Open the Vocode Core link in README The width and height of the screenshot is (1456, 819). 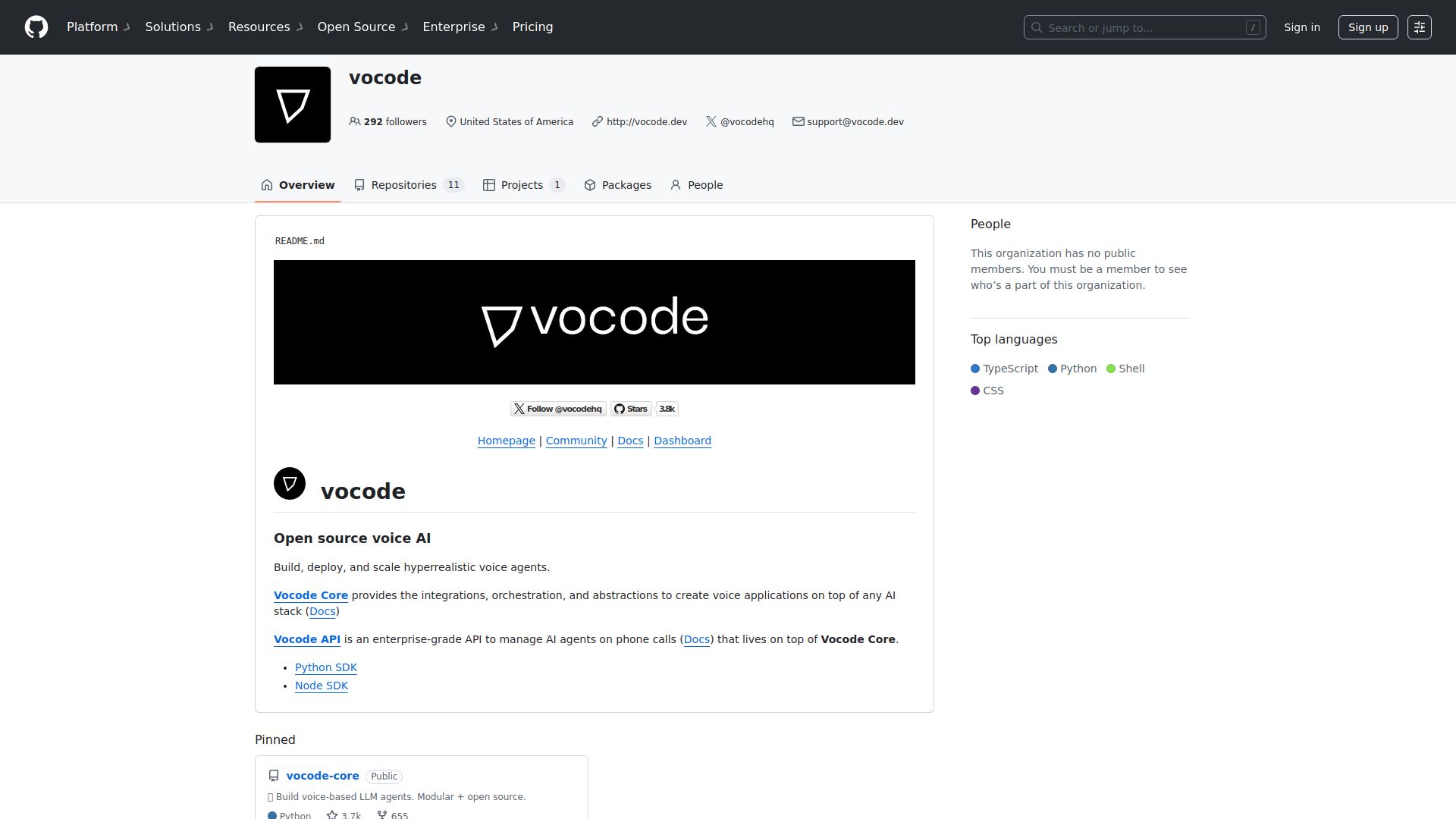(311, 595)
